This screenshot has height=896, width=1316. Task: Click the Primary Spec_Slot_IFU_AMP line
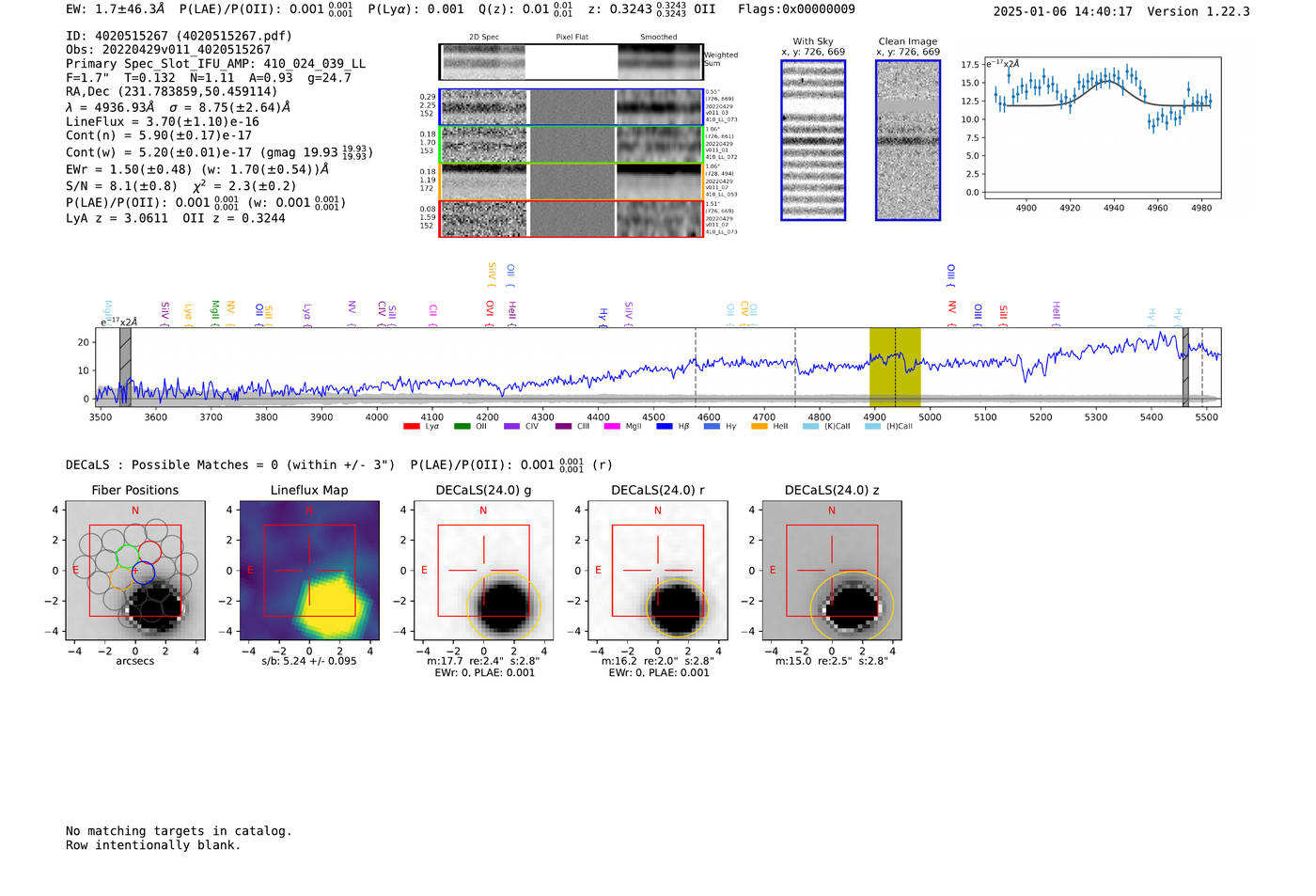215,64
